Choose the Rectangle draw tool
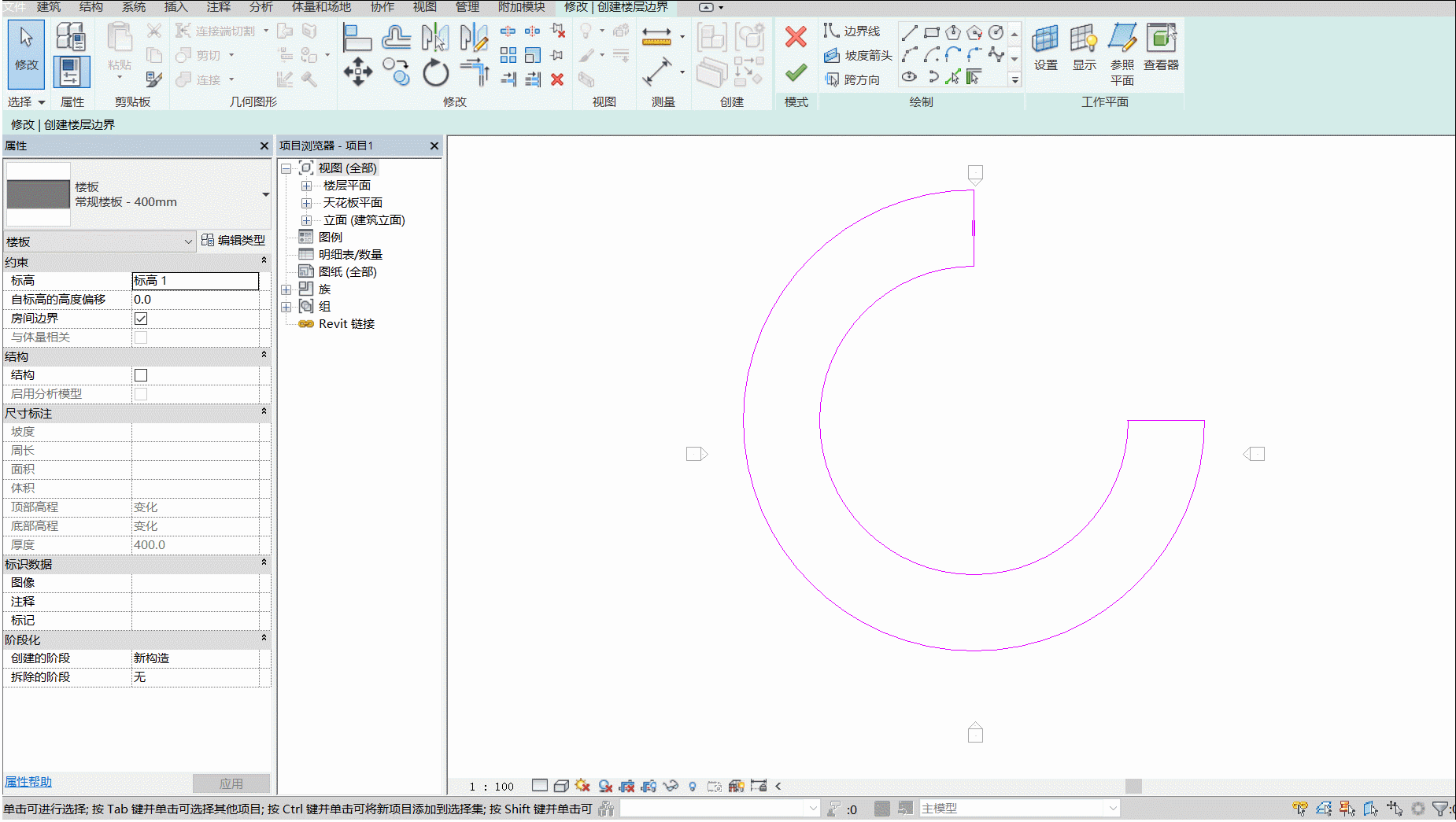 tap(932, 32)
